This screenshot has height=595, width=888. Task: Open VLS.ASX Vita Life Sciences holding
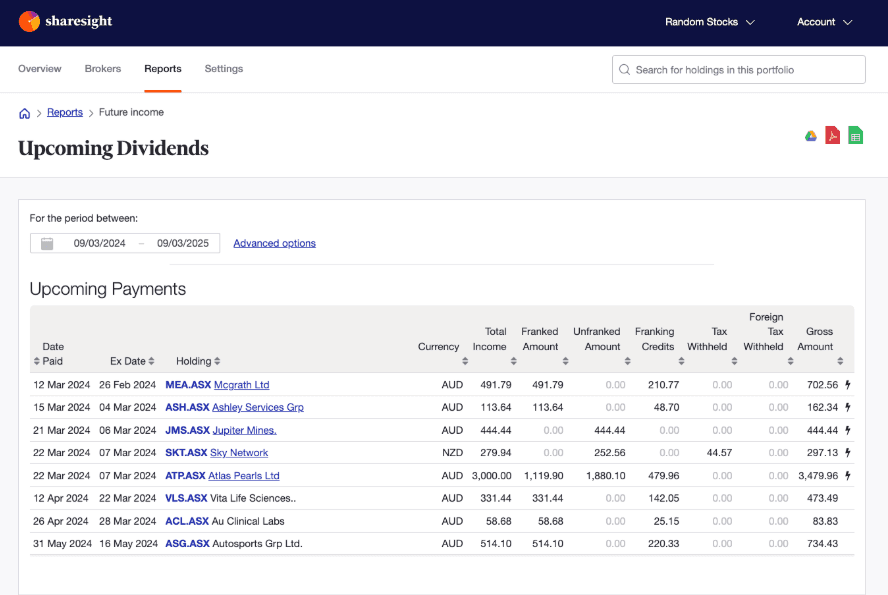click(x=230, y=498)
